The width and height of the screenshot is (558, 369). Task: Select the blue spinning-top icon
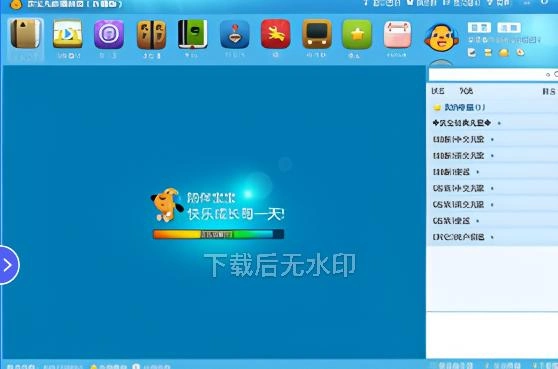pos(235,35)
